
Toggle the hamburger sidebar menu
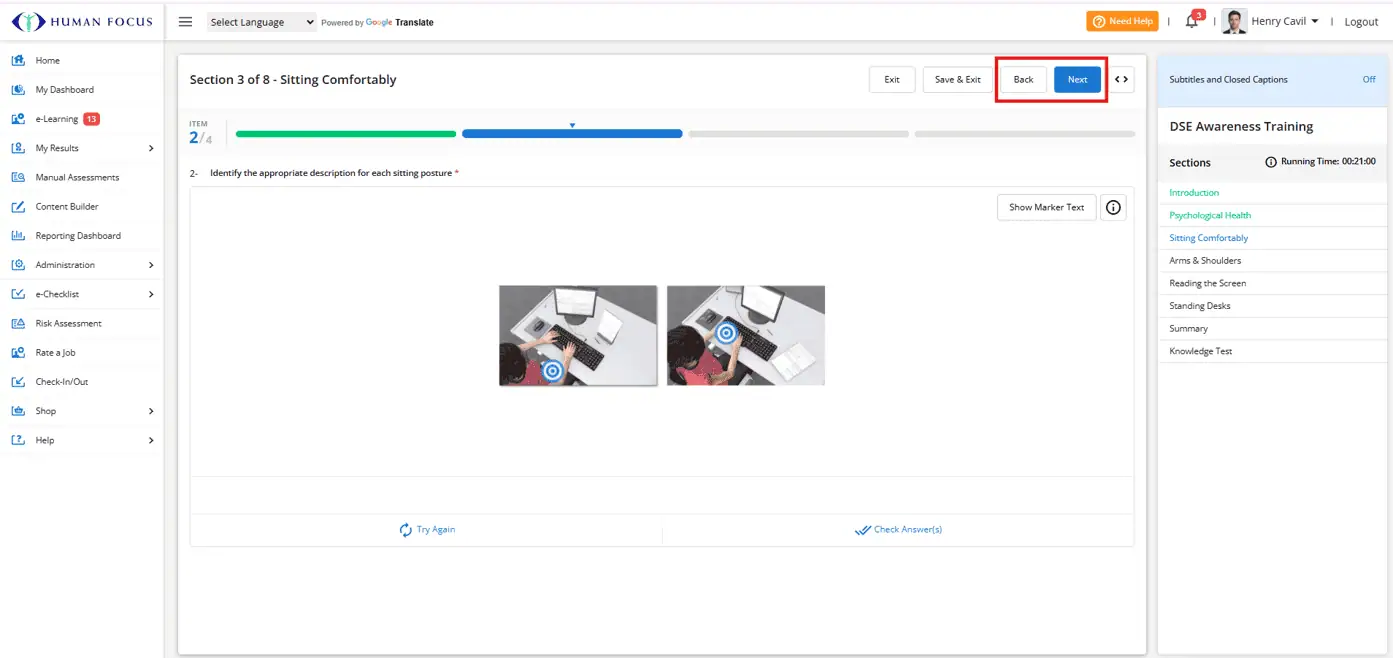185,22
